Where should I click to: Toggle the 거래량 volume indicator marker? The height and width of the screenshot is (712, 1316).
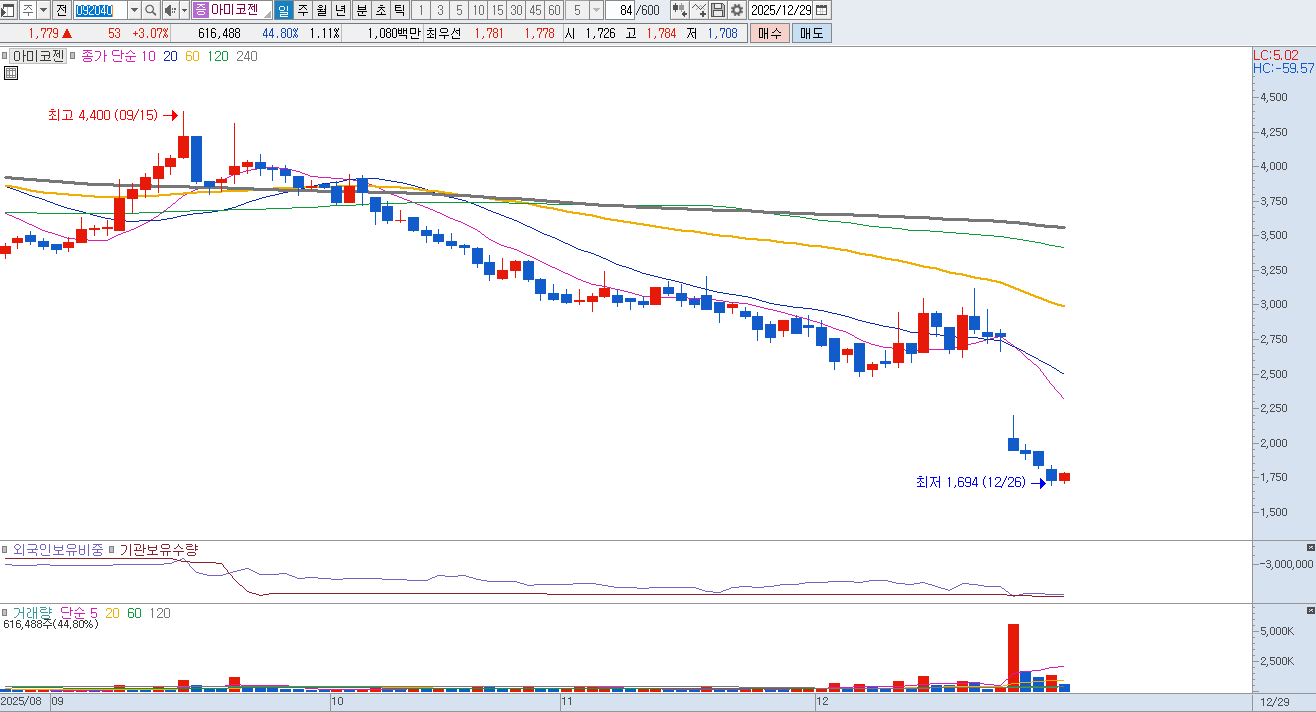pyautogui.click(x=5, y=612)
